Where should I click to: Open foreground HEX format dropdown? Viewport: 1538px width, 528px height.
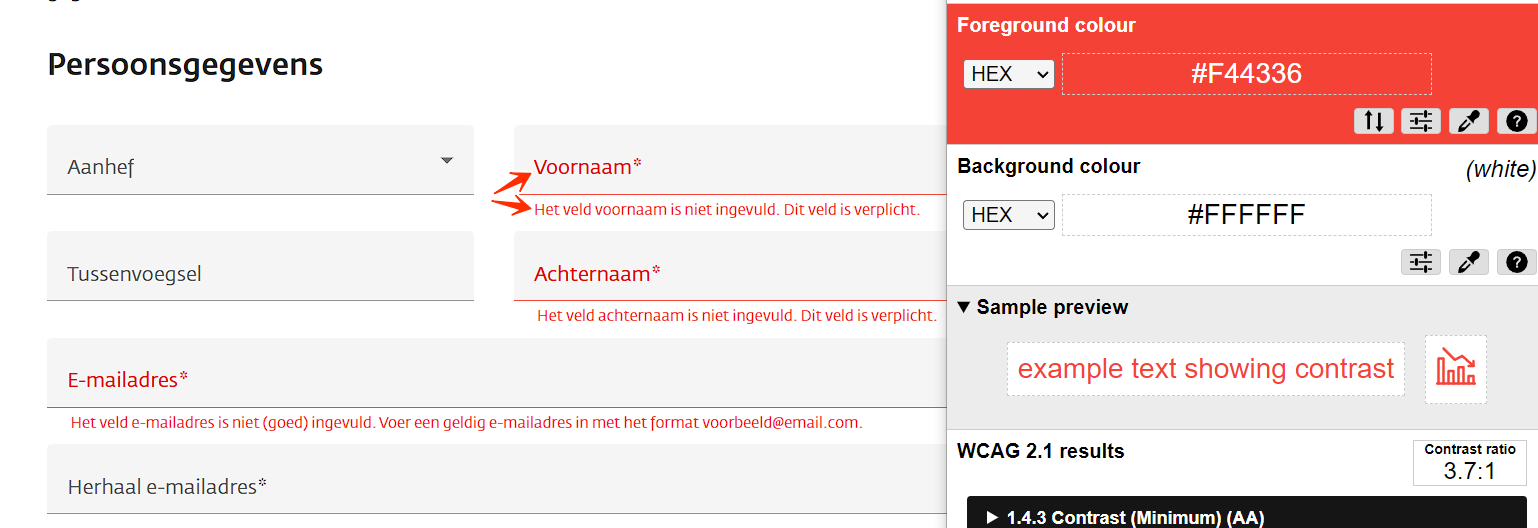coord(1008,74)
